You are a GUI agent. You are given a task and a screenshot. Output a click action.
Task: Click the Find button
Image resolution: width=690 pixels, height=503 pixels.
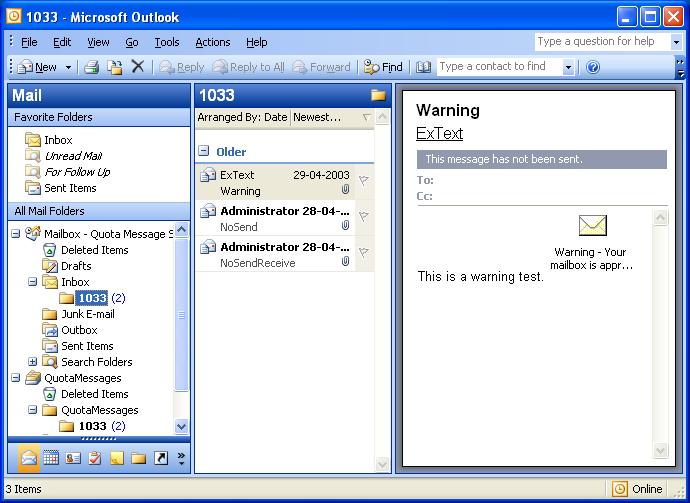(x=383, y=67)
